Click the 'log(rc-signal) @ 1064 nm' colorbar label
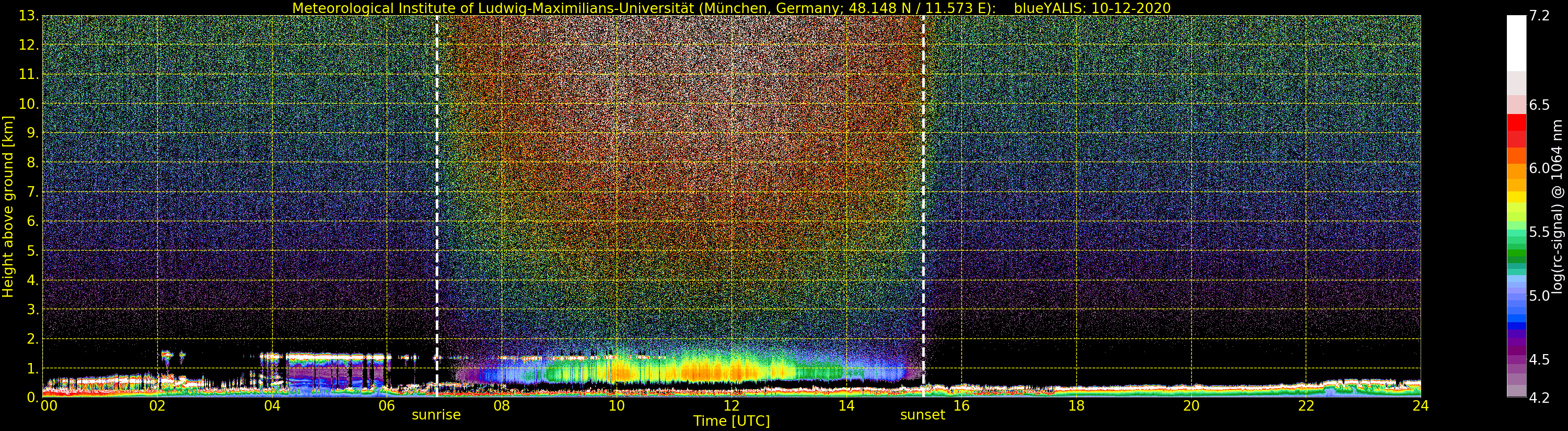This screenshot has width=1568, height=431. coord(1558,207)
